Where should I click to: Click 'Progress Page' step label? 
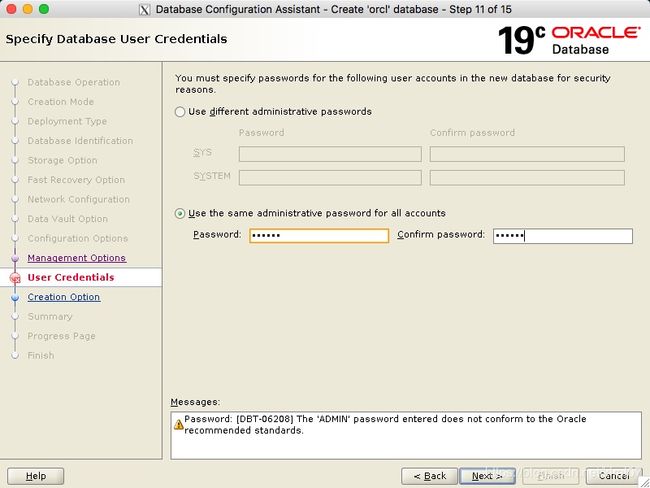(61, 336)
